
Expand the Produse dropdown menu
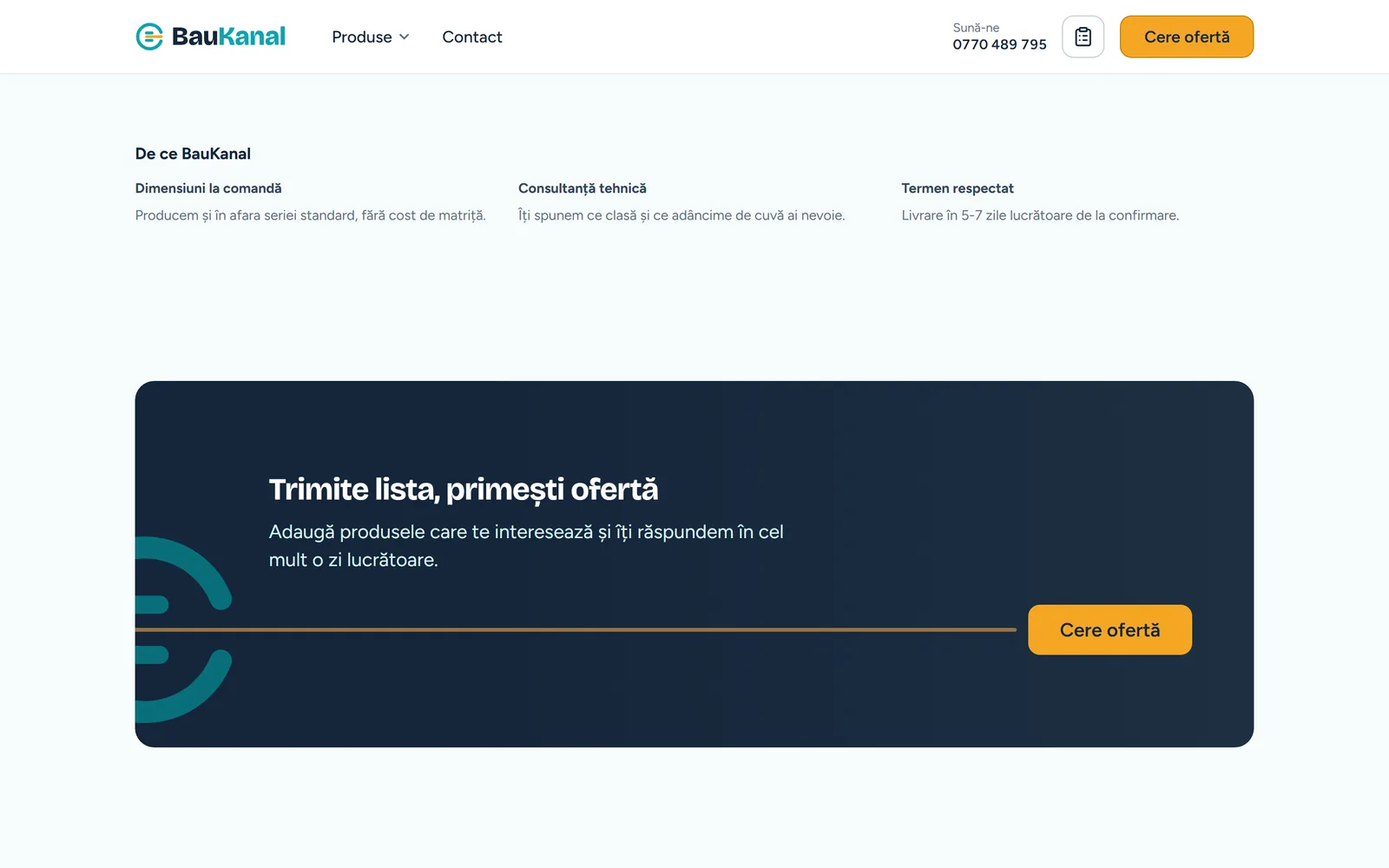coord(371,36)
